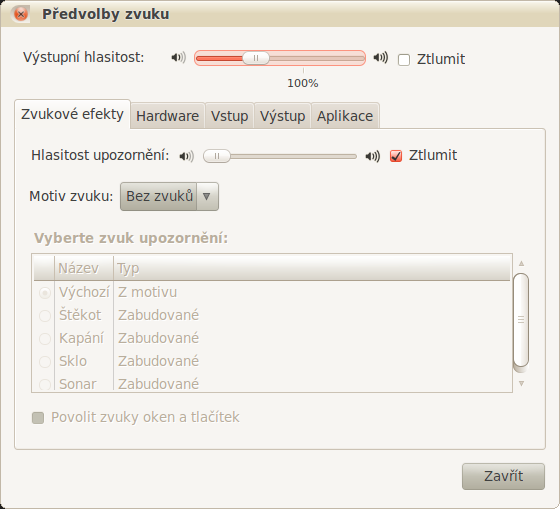Click low-volume speaker icon beside output volume slider

[179, 58]
